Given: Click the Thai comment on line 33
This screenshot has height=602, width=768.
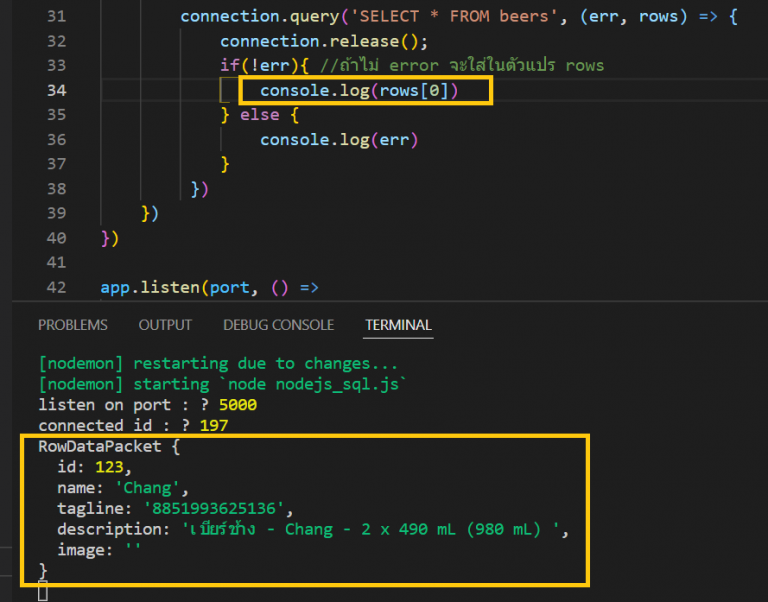Looking at the screenshot, I should point(468,66).
